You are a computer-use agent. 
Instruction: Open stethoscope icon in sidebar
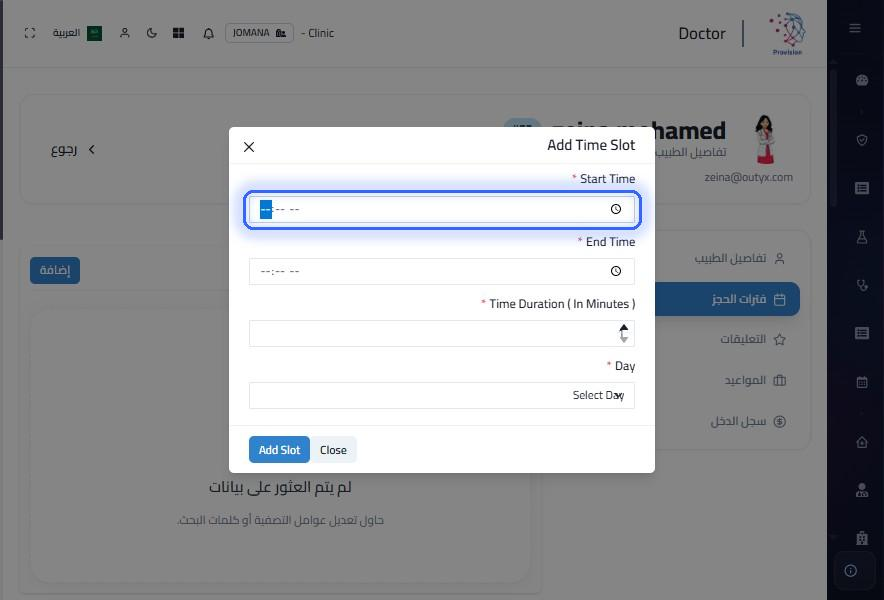pos(862,285)
